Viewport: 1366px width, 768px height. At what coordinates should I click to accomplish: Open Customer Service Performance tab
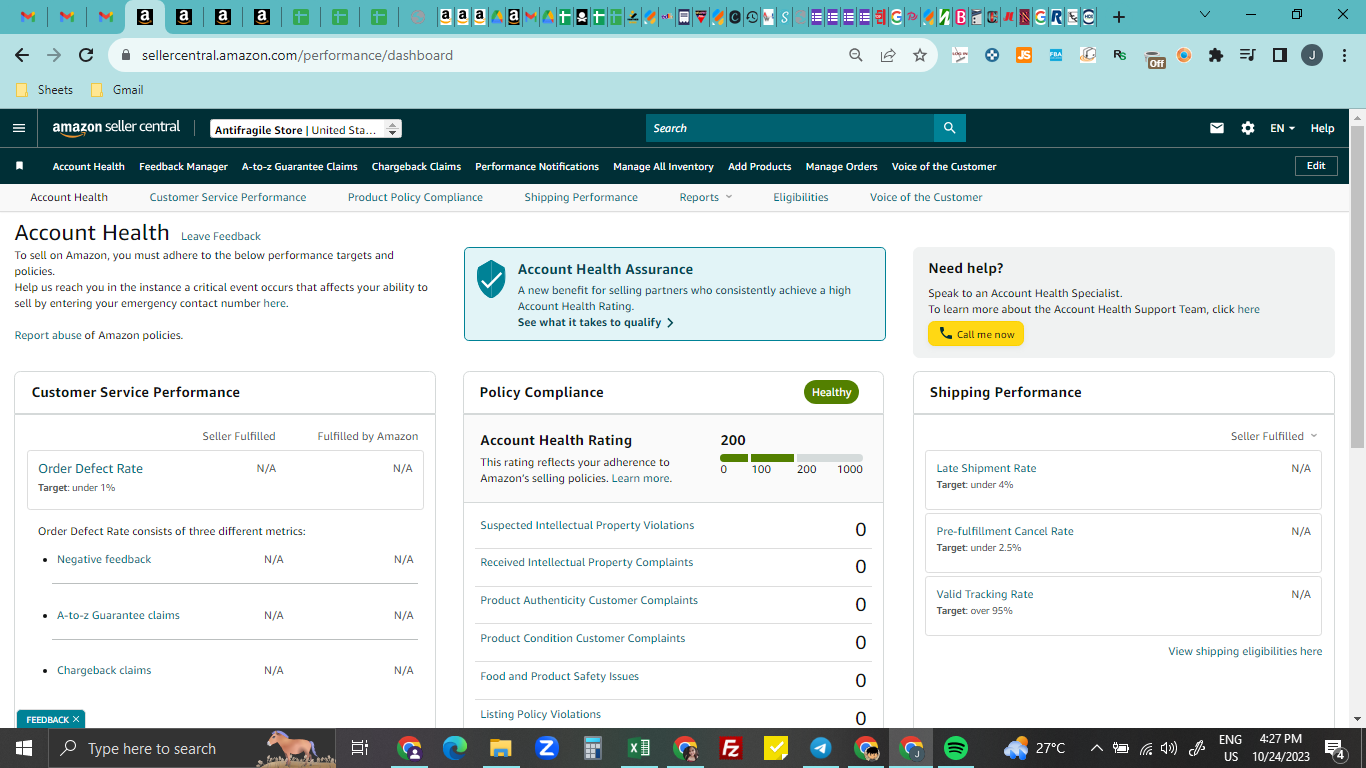click(228, 197)
